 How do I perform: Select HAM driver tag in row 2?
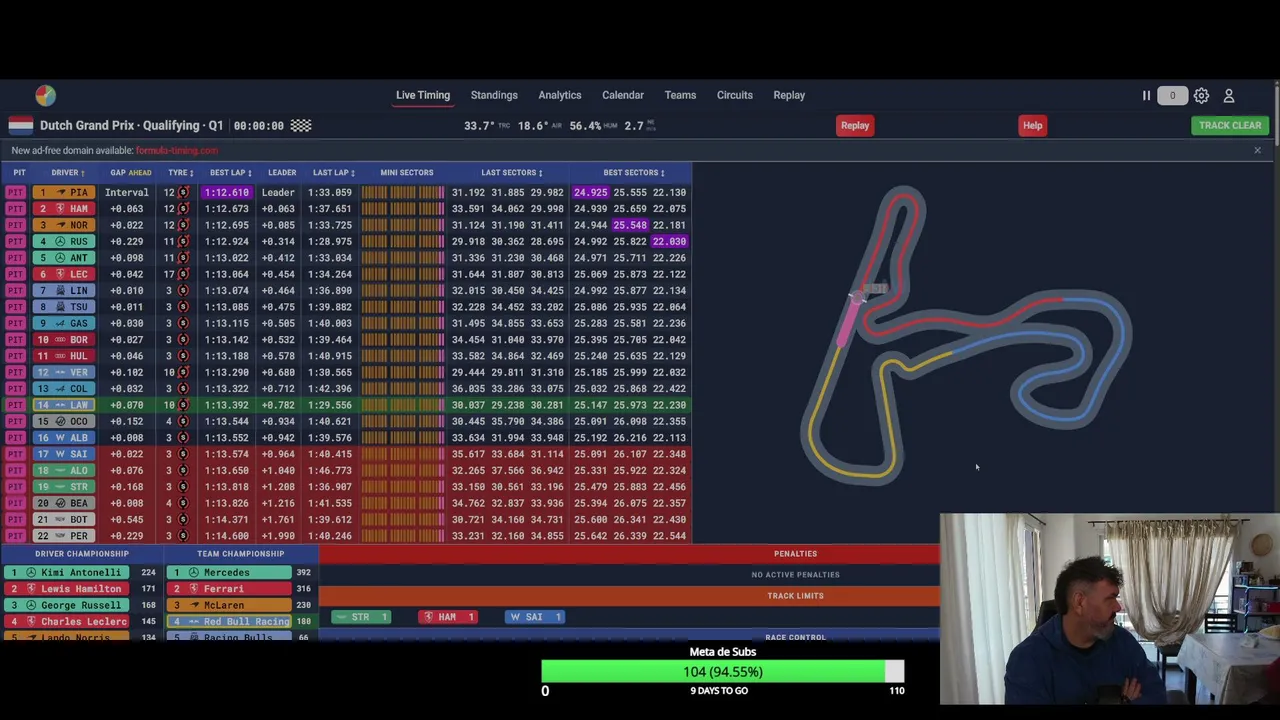[65, 209]
